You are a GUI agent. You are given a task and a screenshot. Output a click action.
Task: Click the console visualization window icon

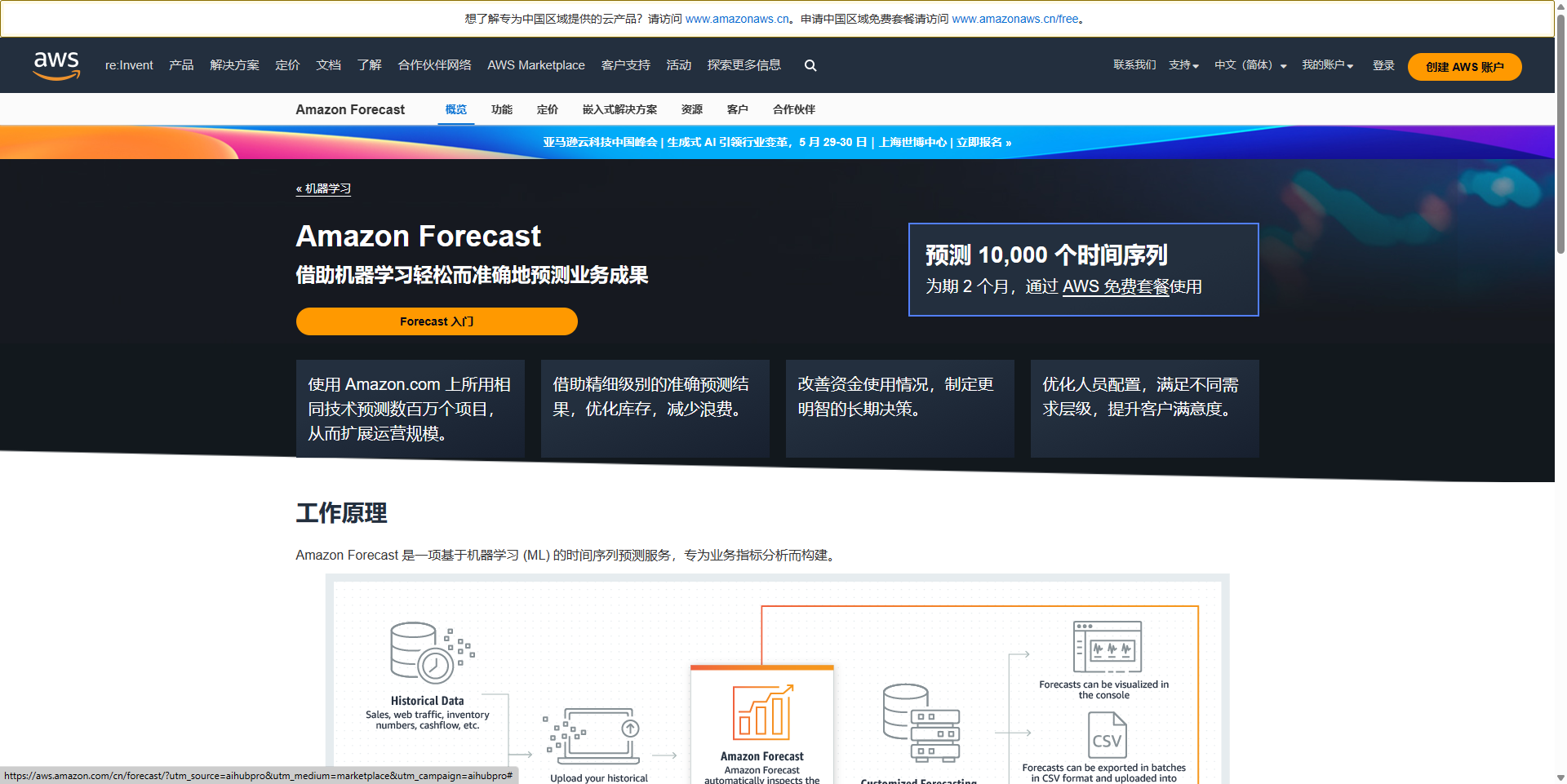1107,646
